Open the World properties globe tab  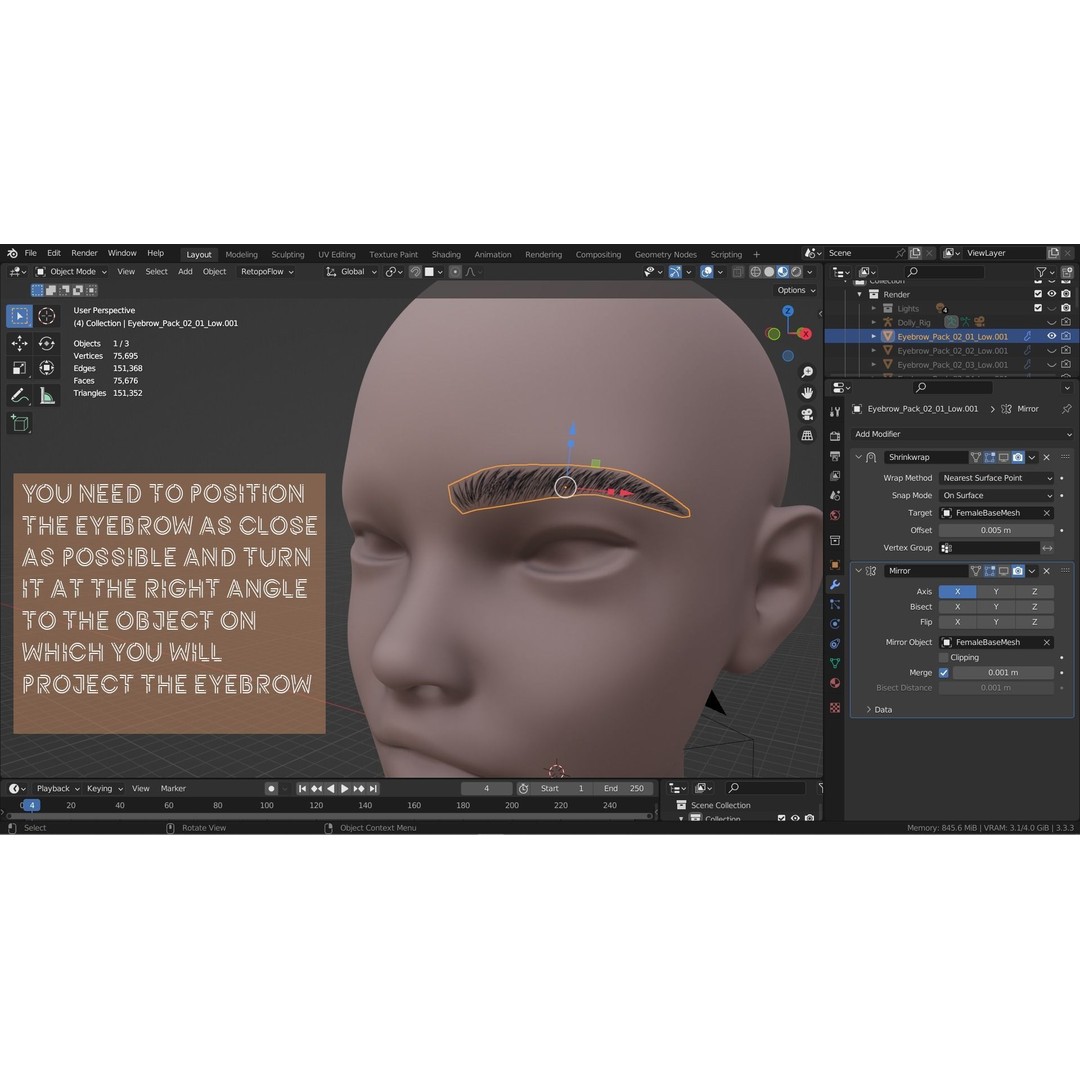tap(835, 515)
